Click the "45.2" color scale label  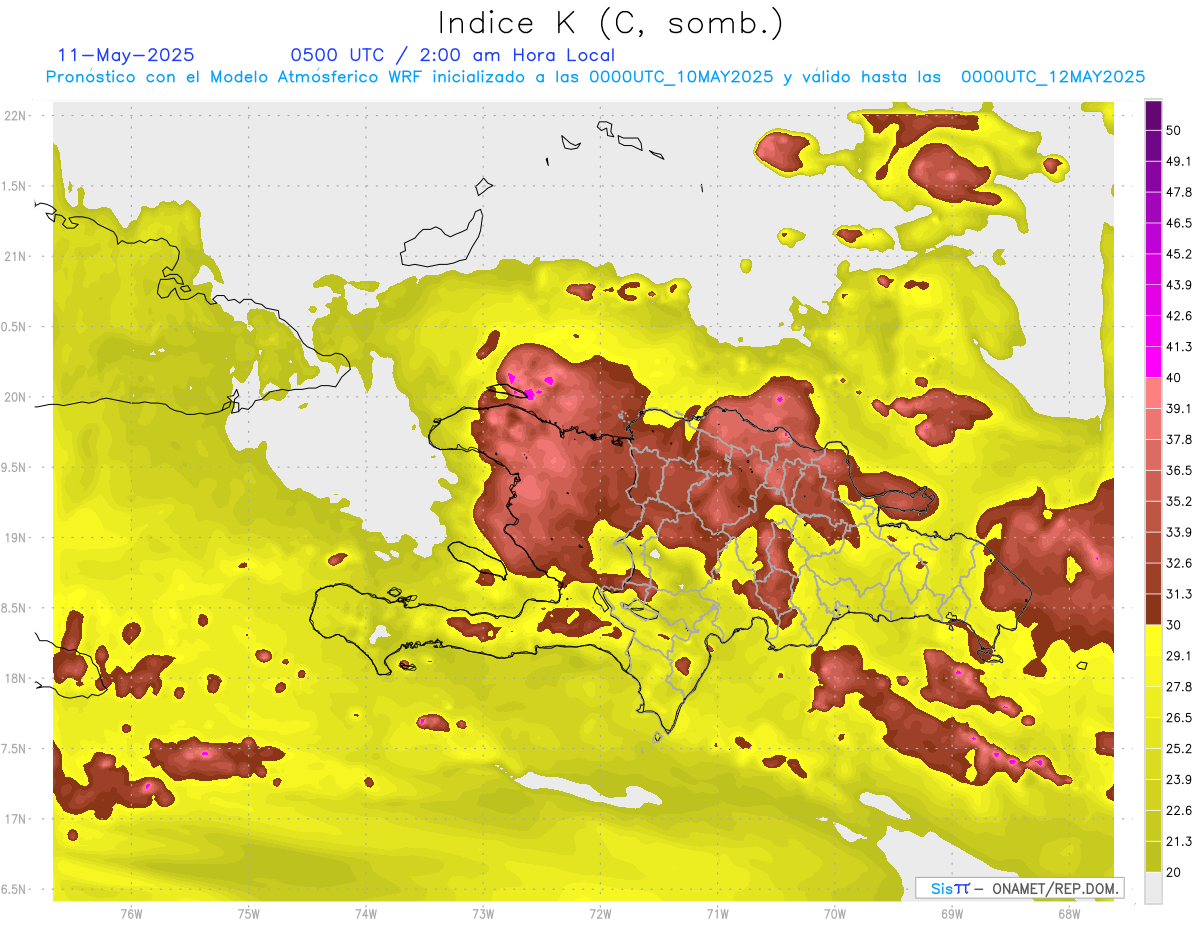[1179, 254]
